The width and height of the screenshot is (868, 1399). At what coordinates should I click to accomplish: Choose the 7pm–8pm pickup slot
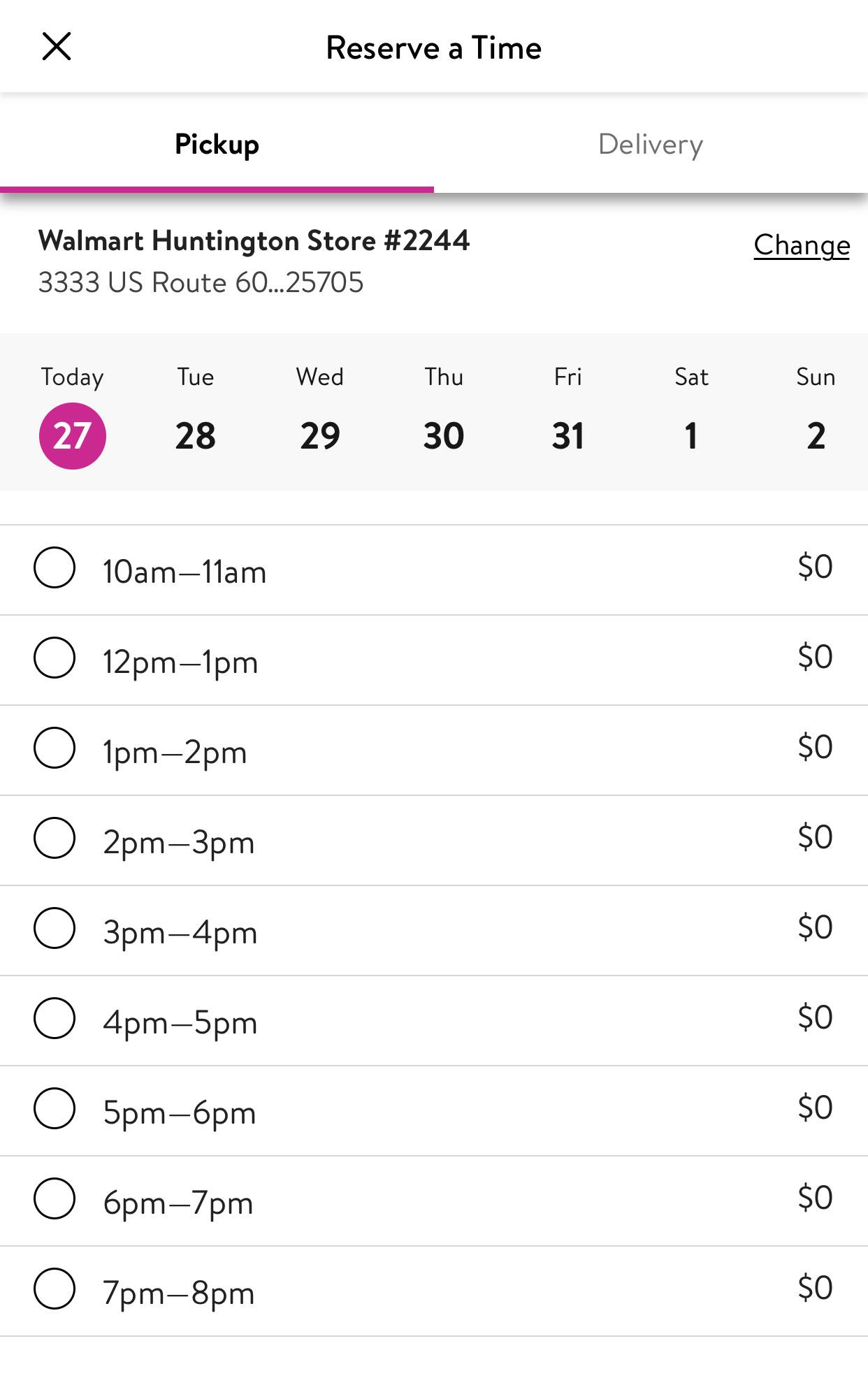(x=55, y=1289)
